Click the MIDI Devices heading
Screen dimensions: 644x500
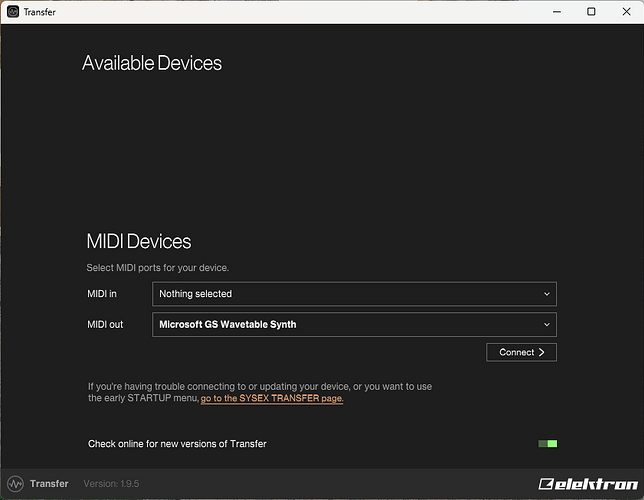(139, 241)
